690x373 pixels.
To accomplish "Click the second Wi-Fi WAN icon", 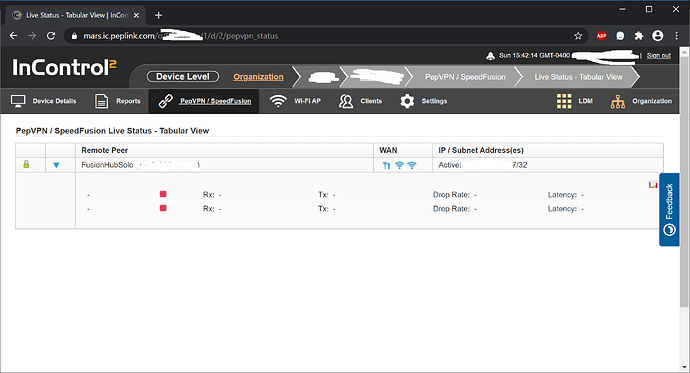I will [411, 165].
